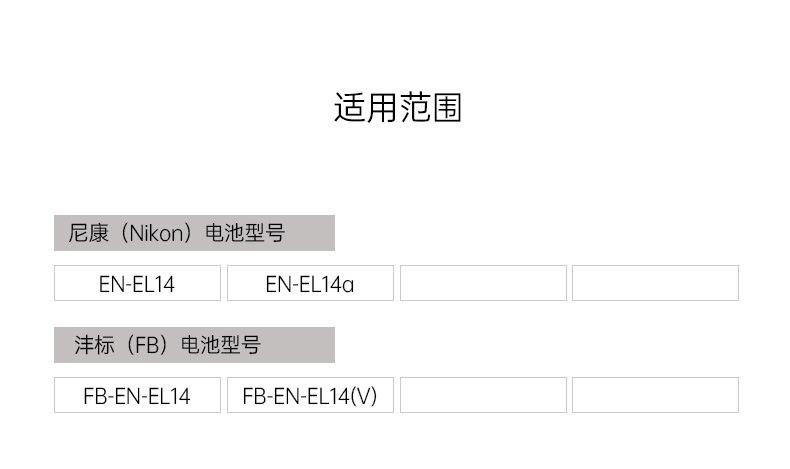The width and height of the screenshot is (790, 469).
Task: Click the trailing "a" in EN-EL14a
Action: 348,285
